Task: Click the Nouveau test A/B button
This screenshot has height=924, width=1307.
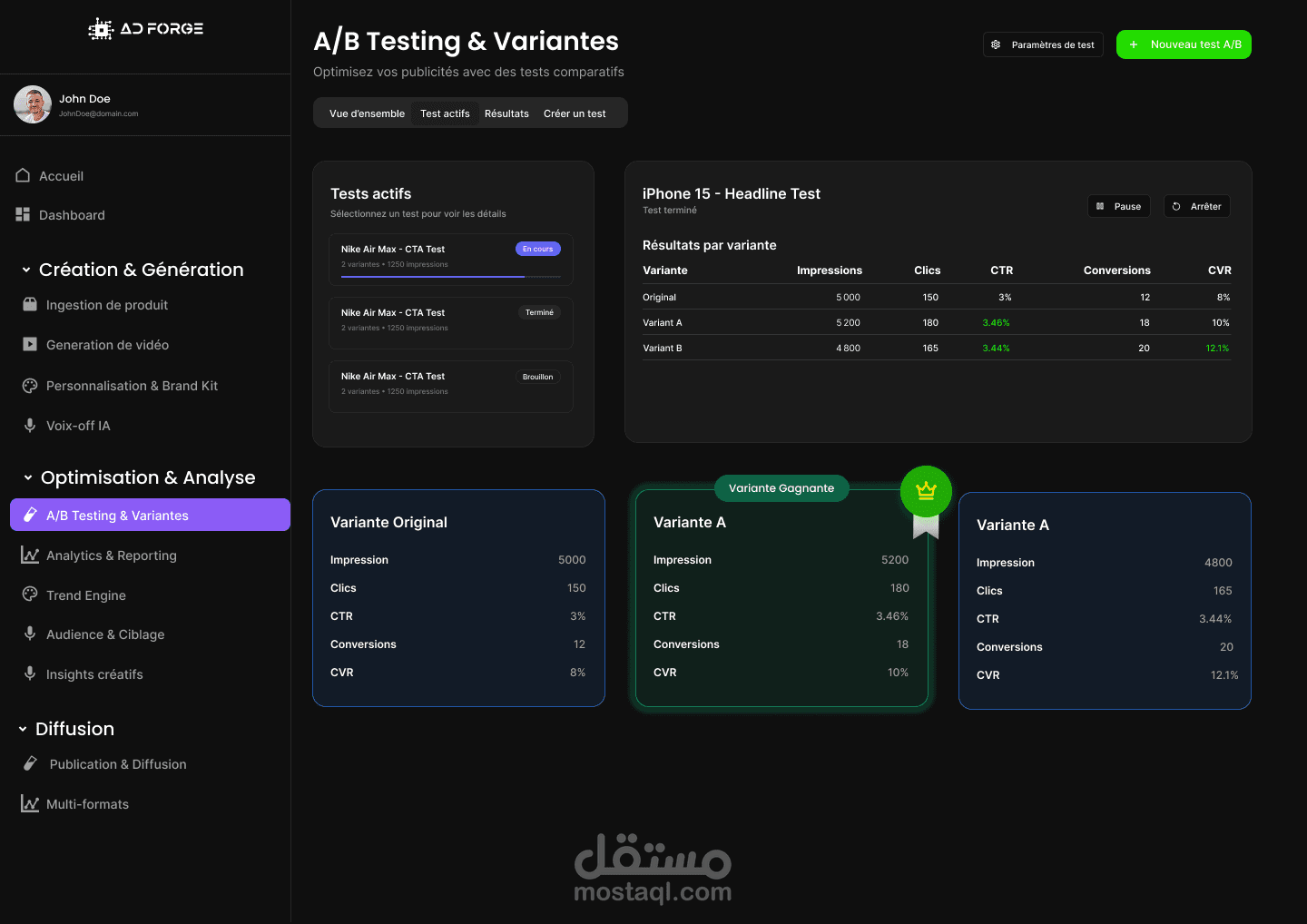Action: coord(1184,44)
